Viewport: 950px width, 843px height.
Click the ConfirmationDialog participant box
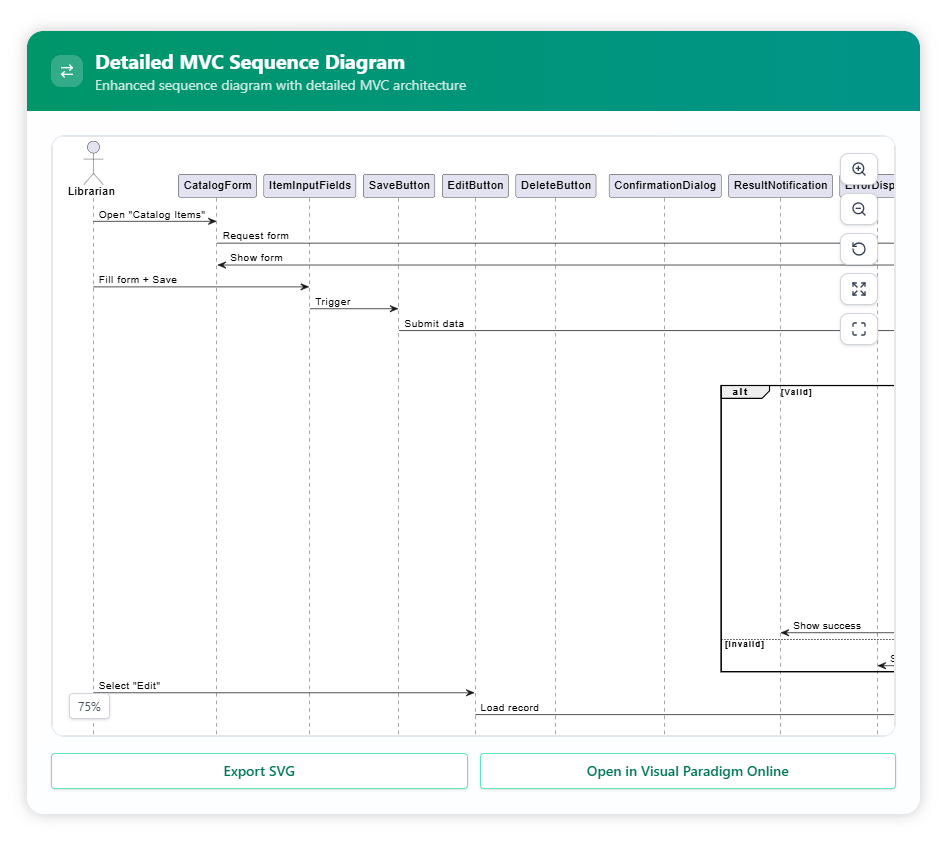click(x=665, y=185)
